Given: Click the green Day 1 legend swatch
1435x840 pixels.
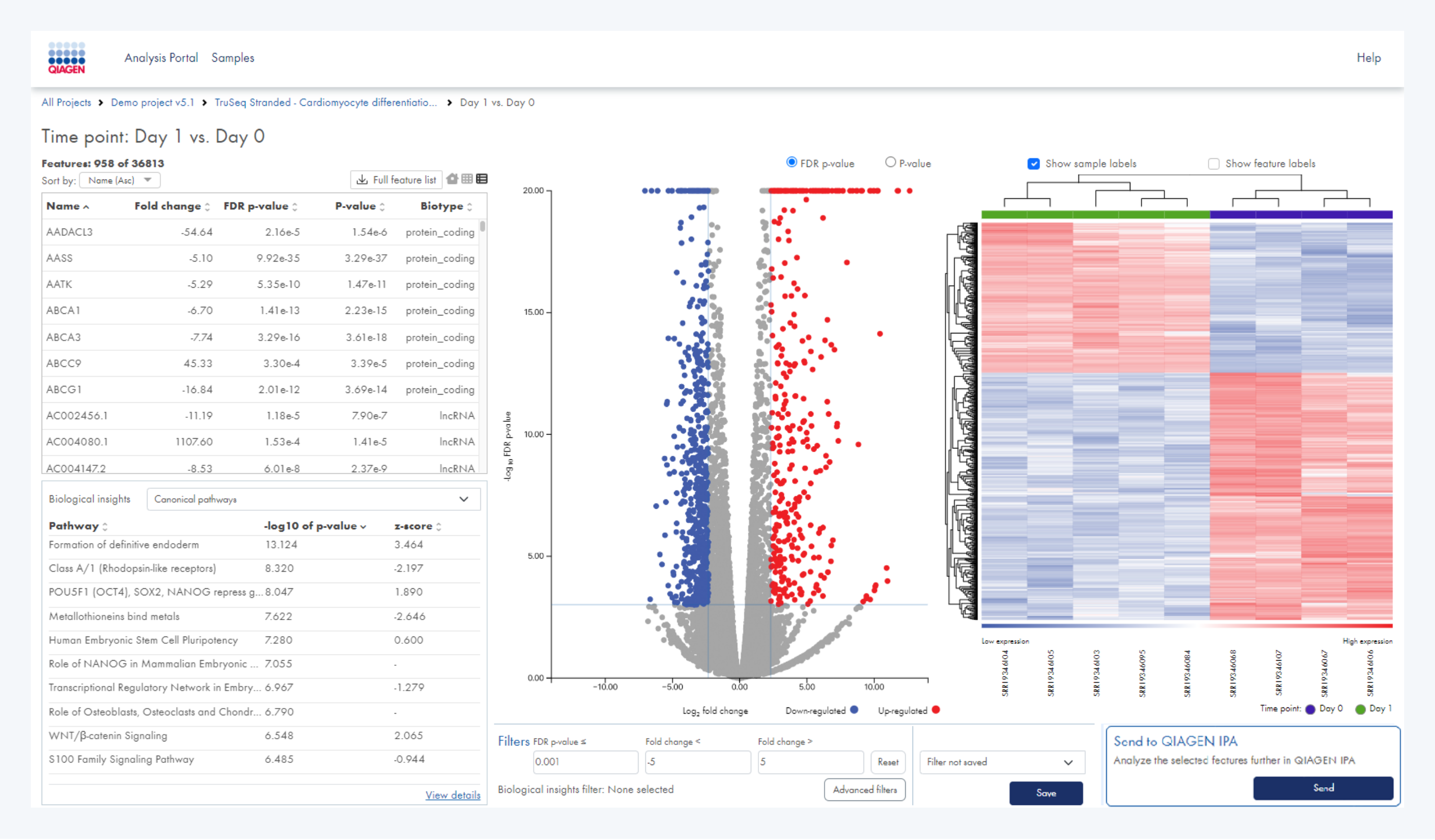Looking at the screenshot, I should (x=1361, y=710).
